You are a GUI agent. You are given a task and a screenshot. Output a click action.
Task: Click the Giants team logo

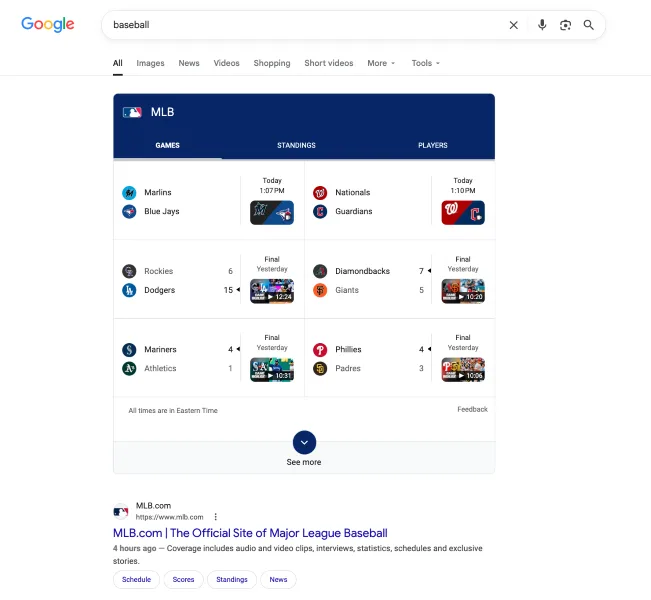tap(320, 290)
